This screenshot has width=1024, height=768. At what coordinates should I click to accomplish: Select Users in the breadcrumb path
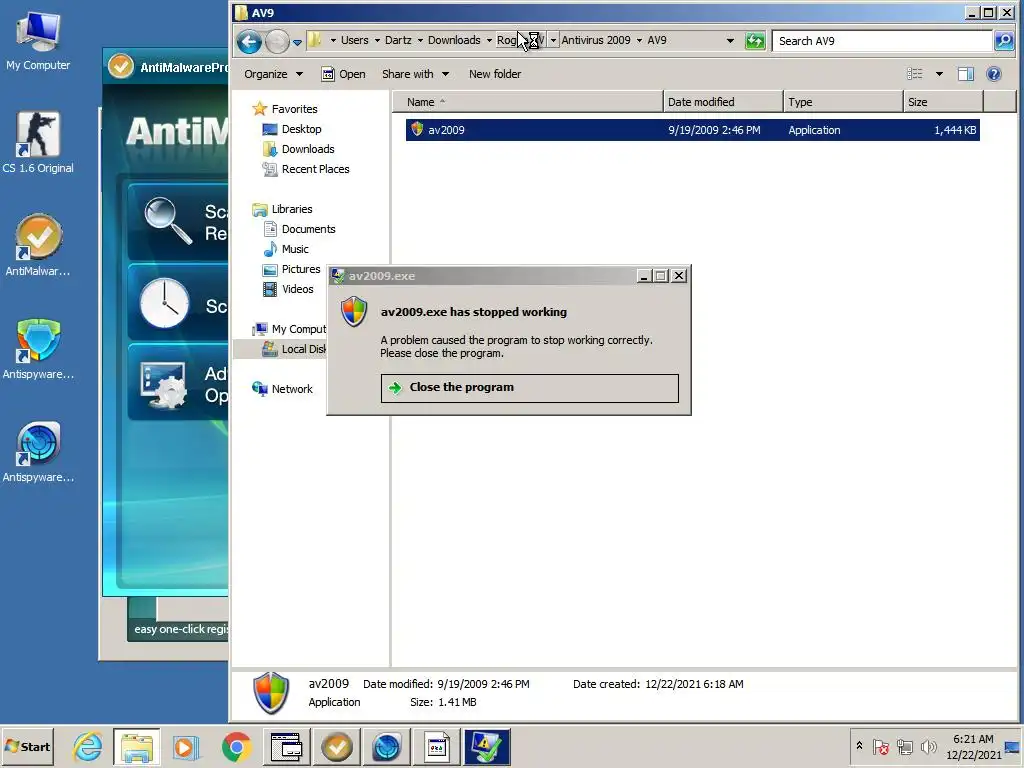[355, 40]
